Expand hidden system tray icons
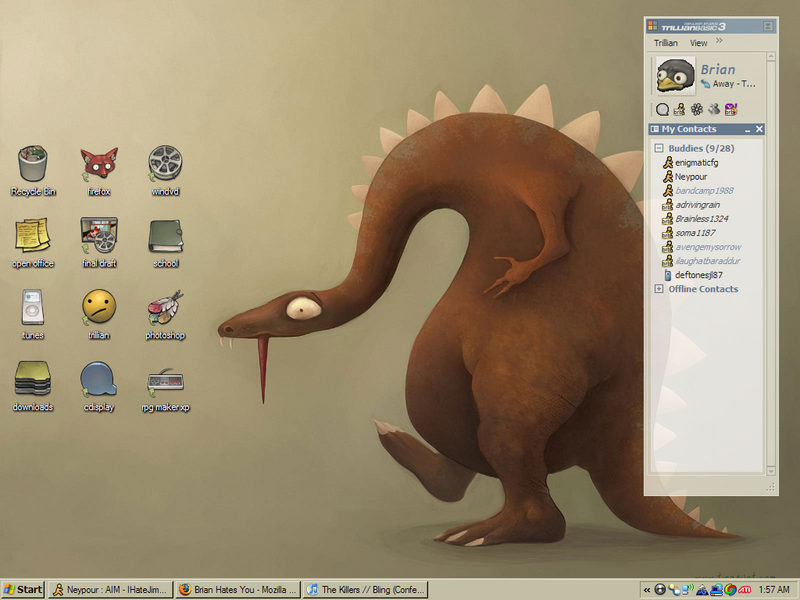 pyautogui.click(x=647, y=590)
